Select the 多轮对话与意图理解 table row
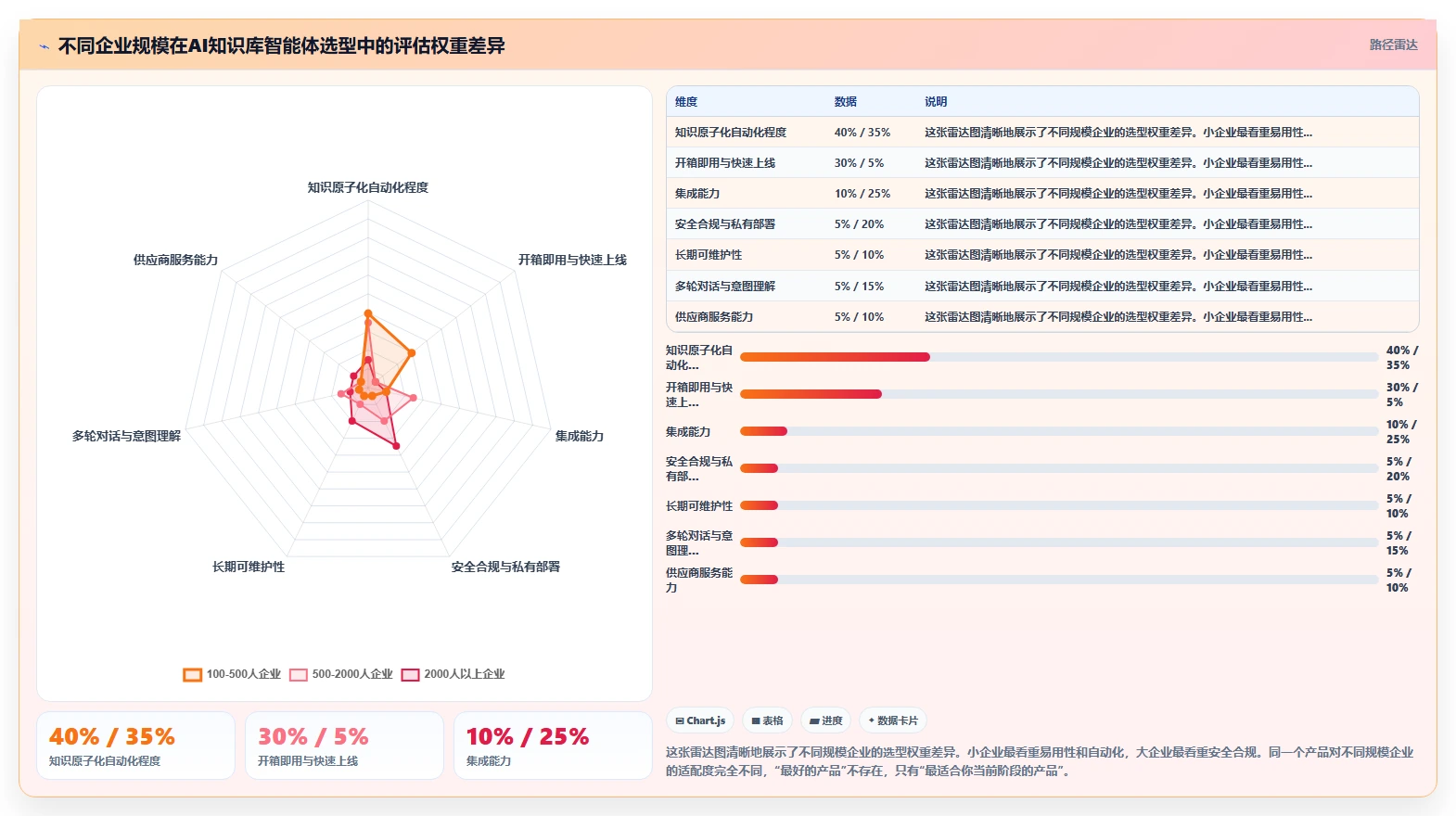 pos(1042,287)
